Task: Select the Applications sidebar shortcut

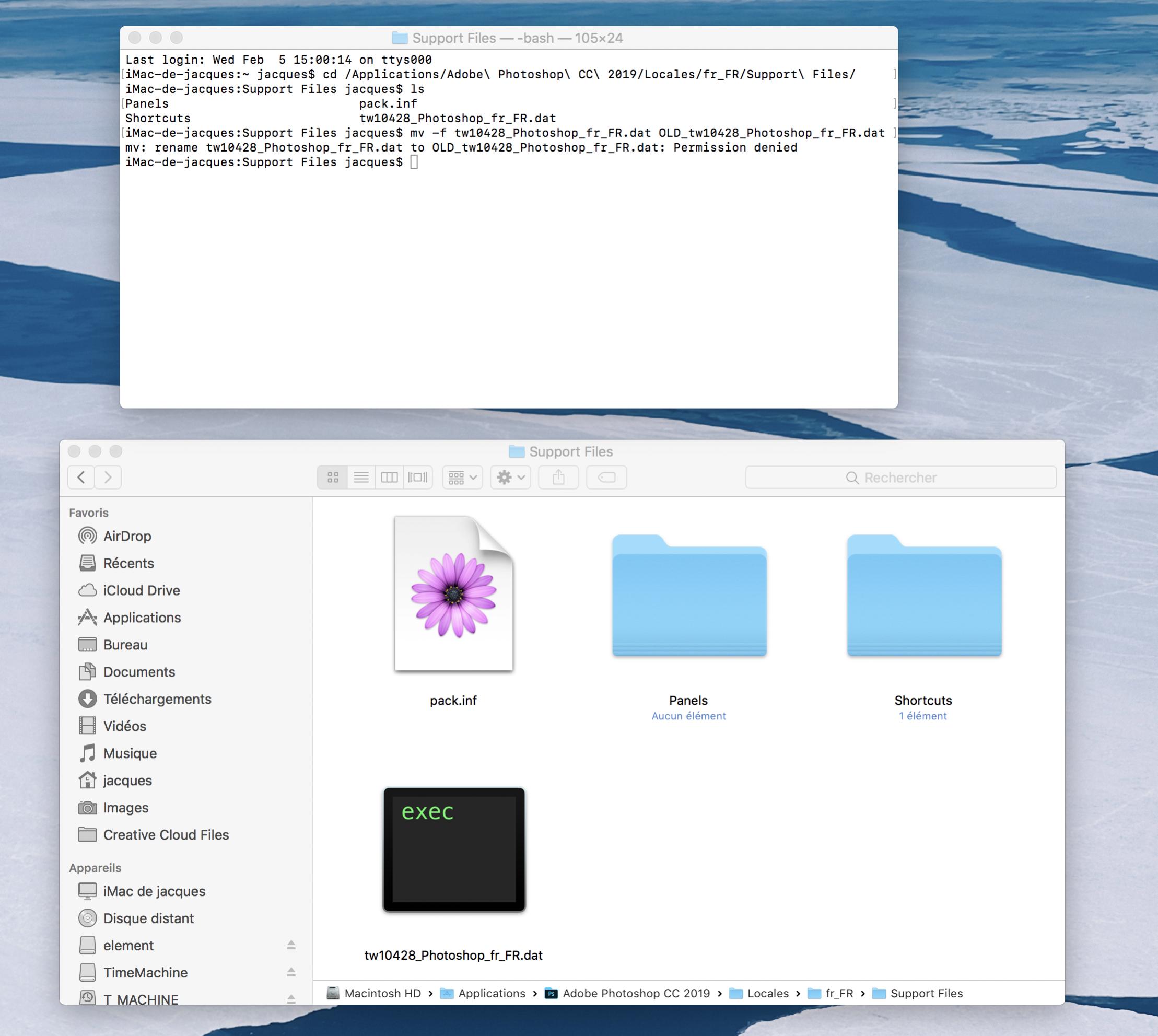Action: coord(143,617)
